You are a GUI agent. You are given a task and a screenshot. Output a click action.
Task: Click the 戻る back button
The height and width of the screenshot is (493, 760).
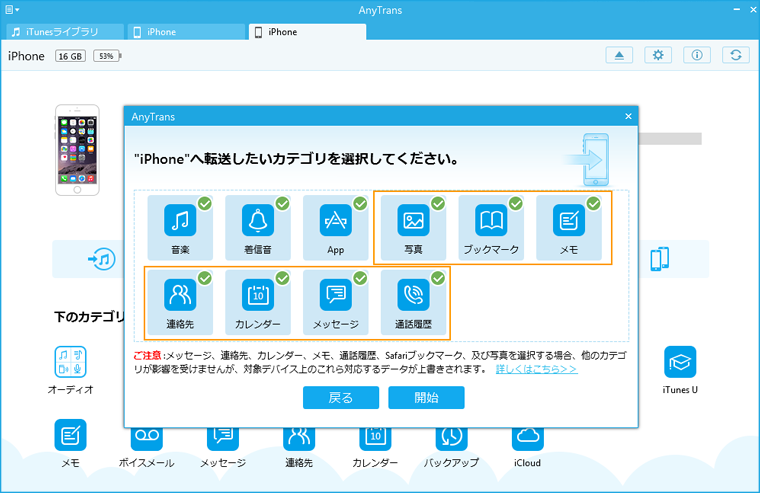pos(341,398)
